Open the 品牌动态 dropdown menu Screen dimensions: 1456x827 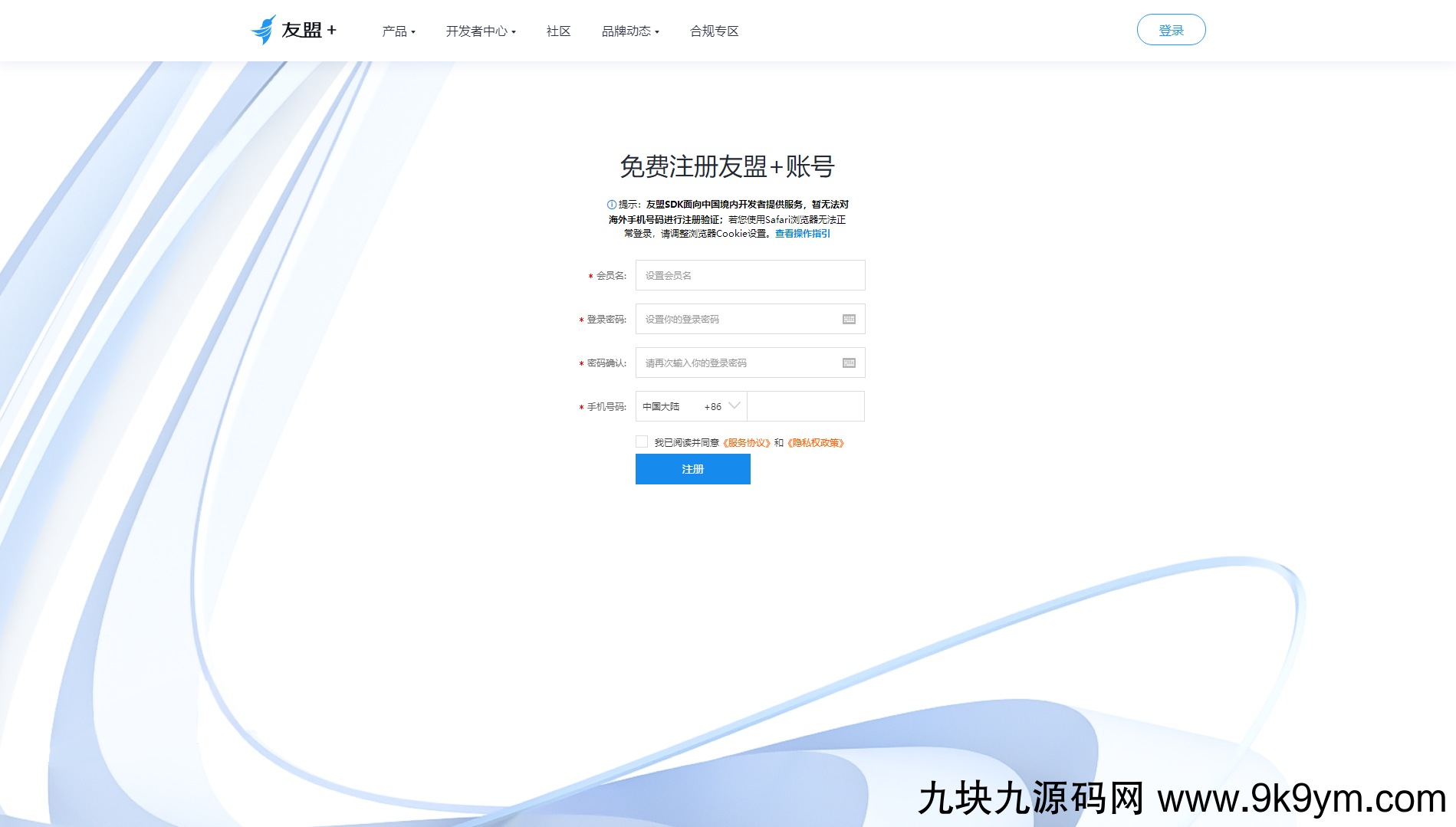[x=629, y=31]
